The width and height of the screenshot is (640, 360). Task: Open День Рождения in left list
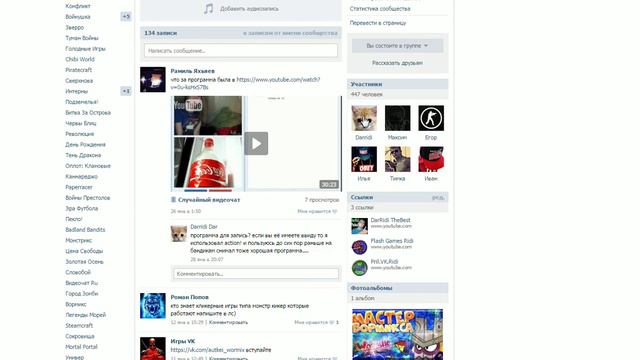coord(85,144)
